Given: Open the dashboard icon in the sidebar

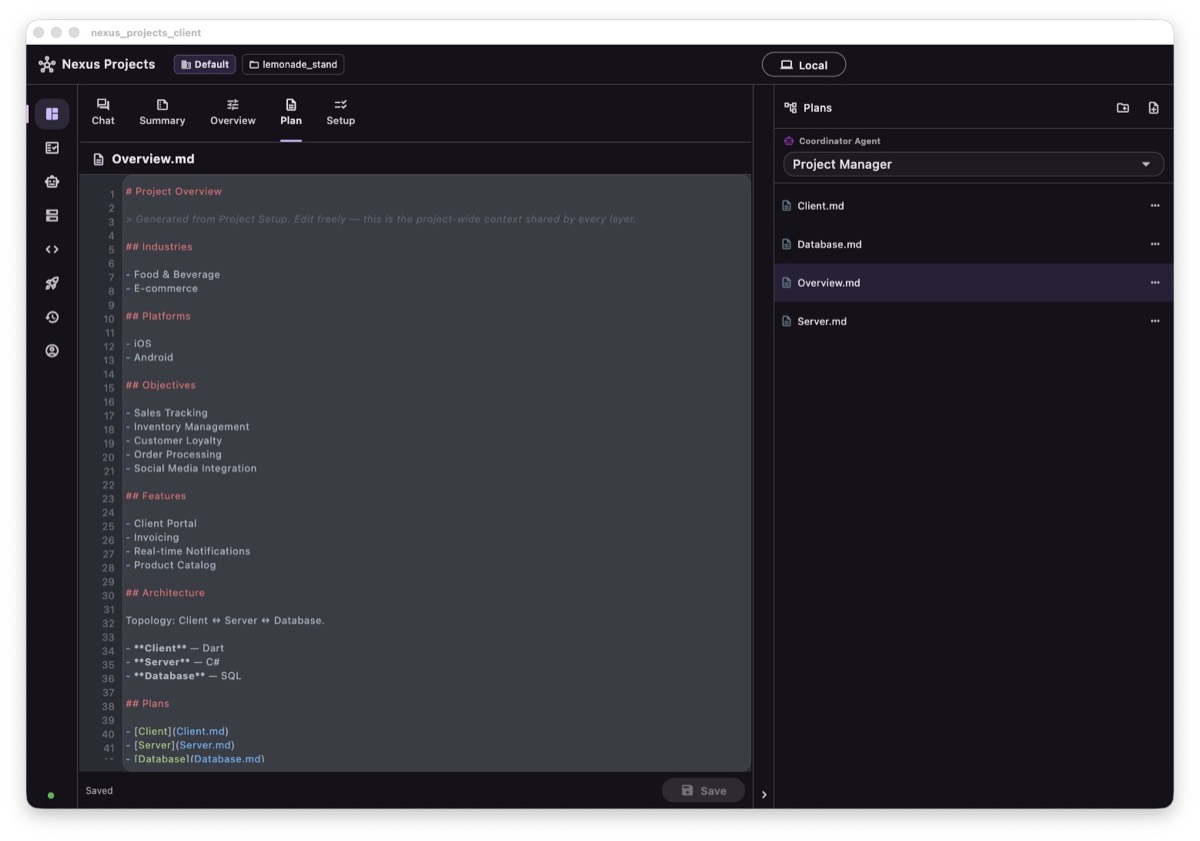Looking at the screenshot, I should click(x=52, y=114).
